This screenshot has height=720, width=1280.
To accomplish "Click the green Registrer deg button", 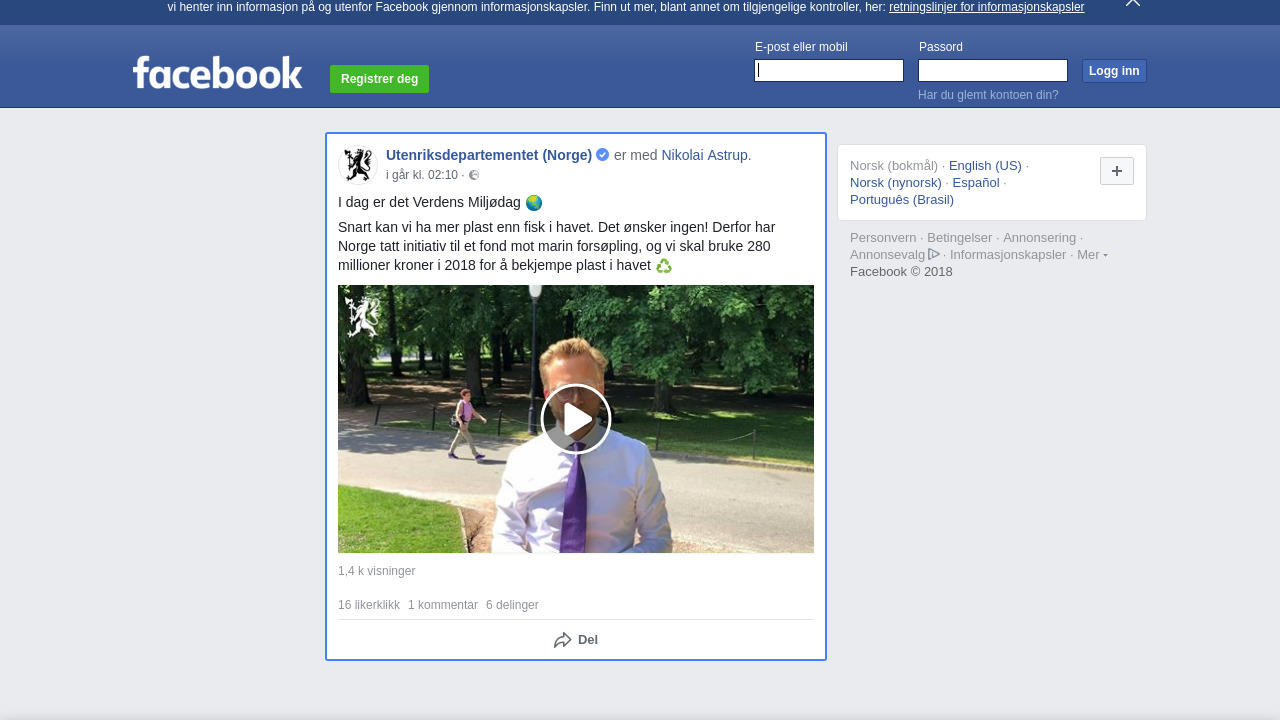I will pos(379,79).
